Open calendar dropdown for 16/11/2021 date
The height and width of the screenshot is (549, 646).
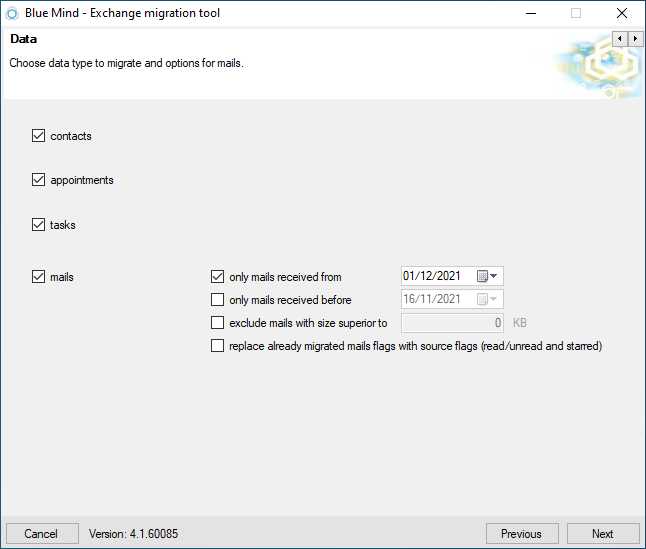(x=487, y=299)
